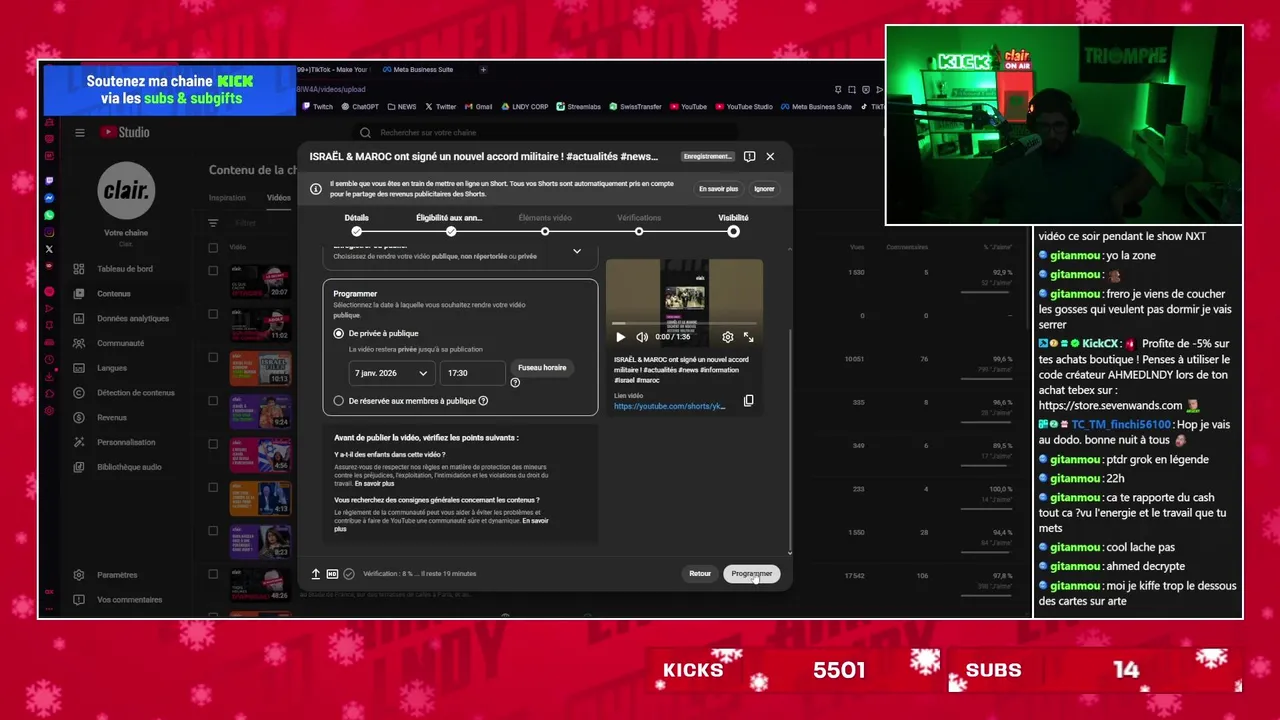Click the upload status arrow icon
This screenshot has width=1280, height=720.
pos(316,574)
